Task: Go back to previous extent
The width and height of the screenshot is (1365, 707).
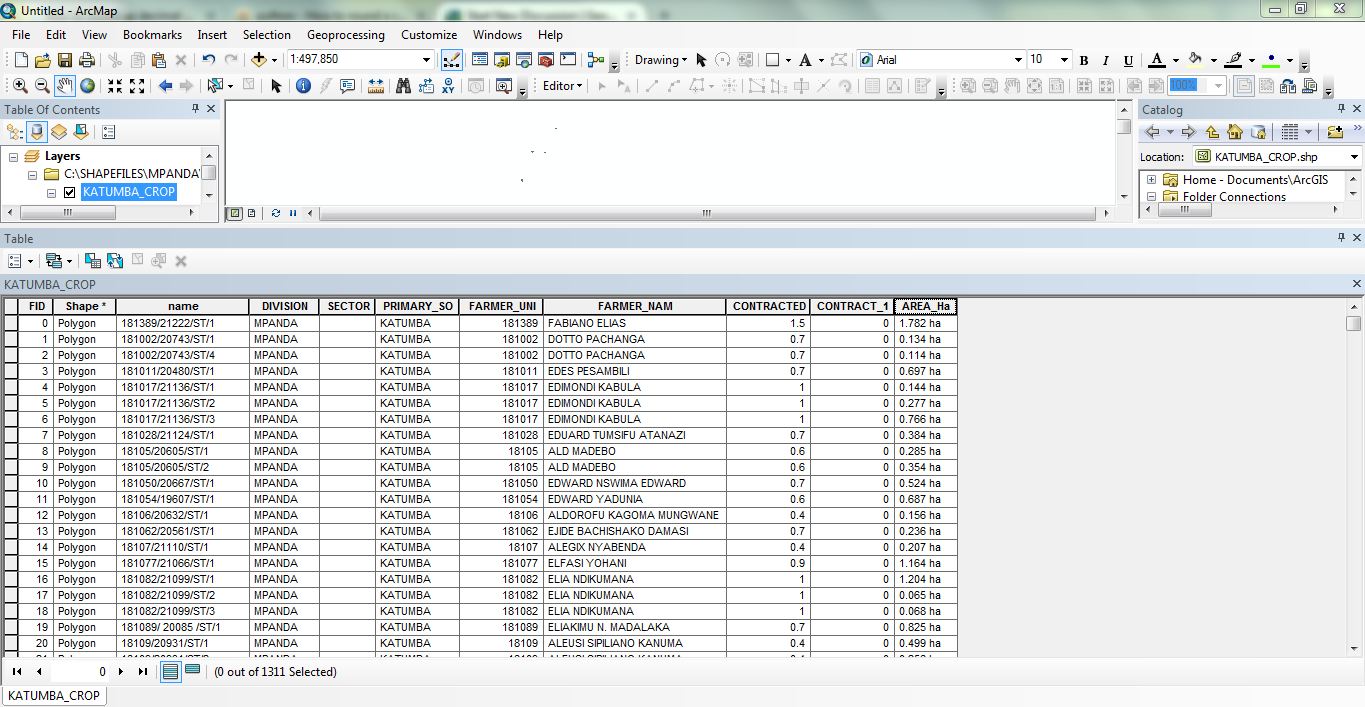Action: point(165,86)
